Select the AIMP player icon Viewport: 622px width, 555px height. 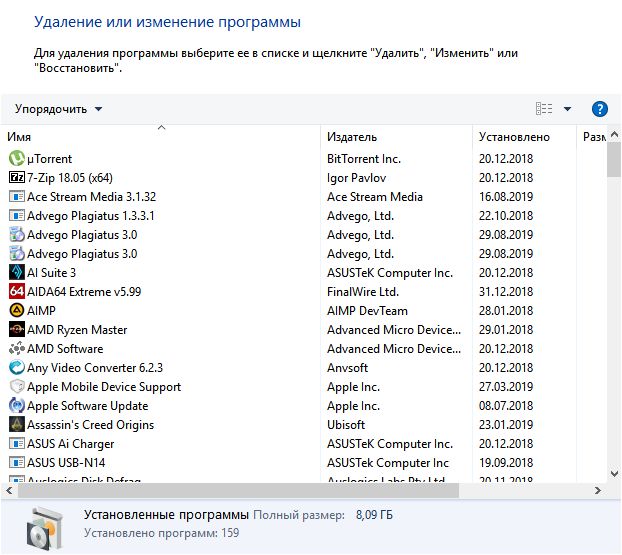click(17, 310)
